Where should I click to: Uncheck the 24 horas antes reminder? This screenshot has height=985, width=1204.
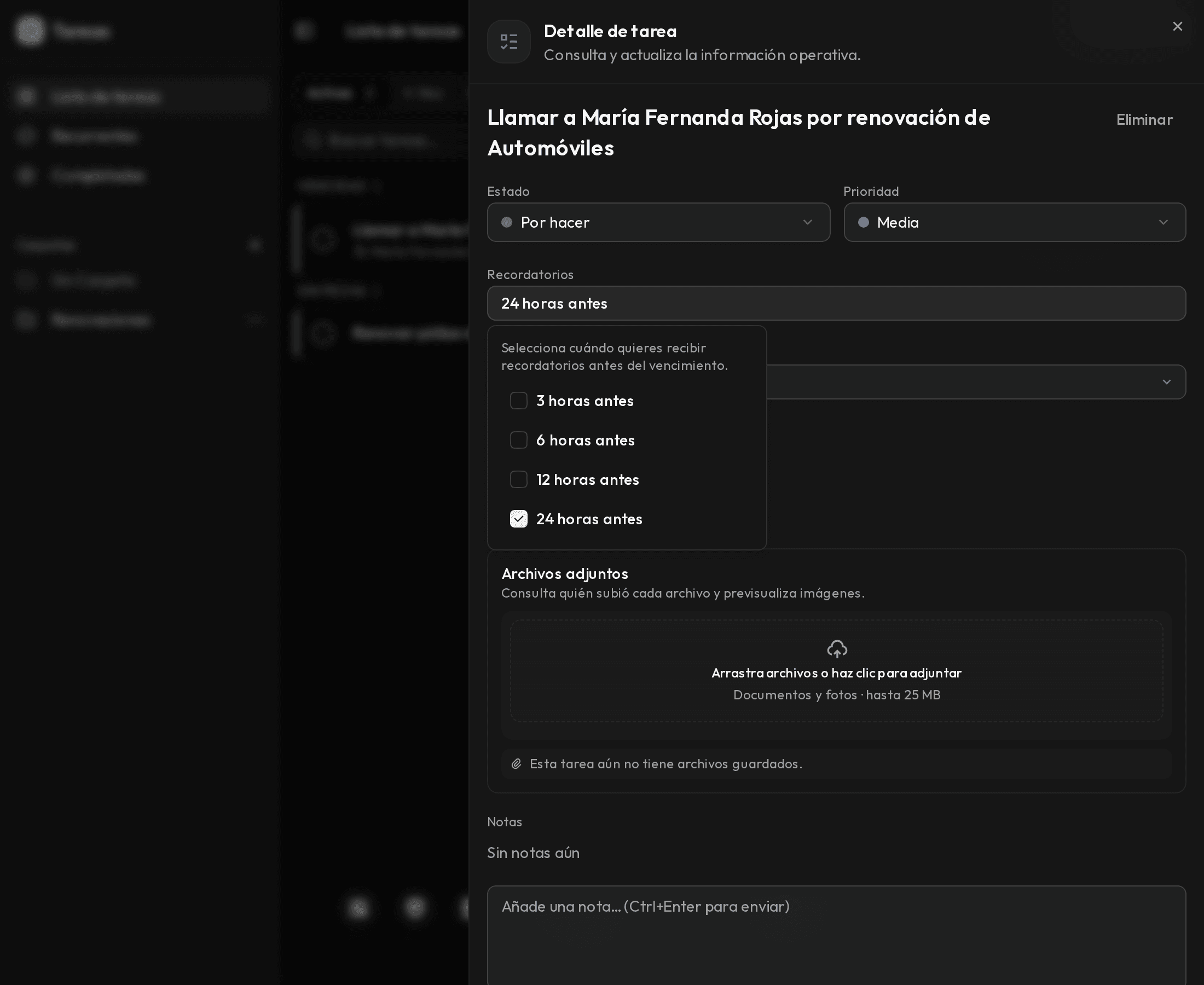(519, 519)
